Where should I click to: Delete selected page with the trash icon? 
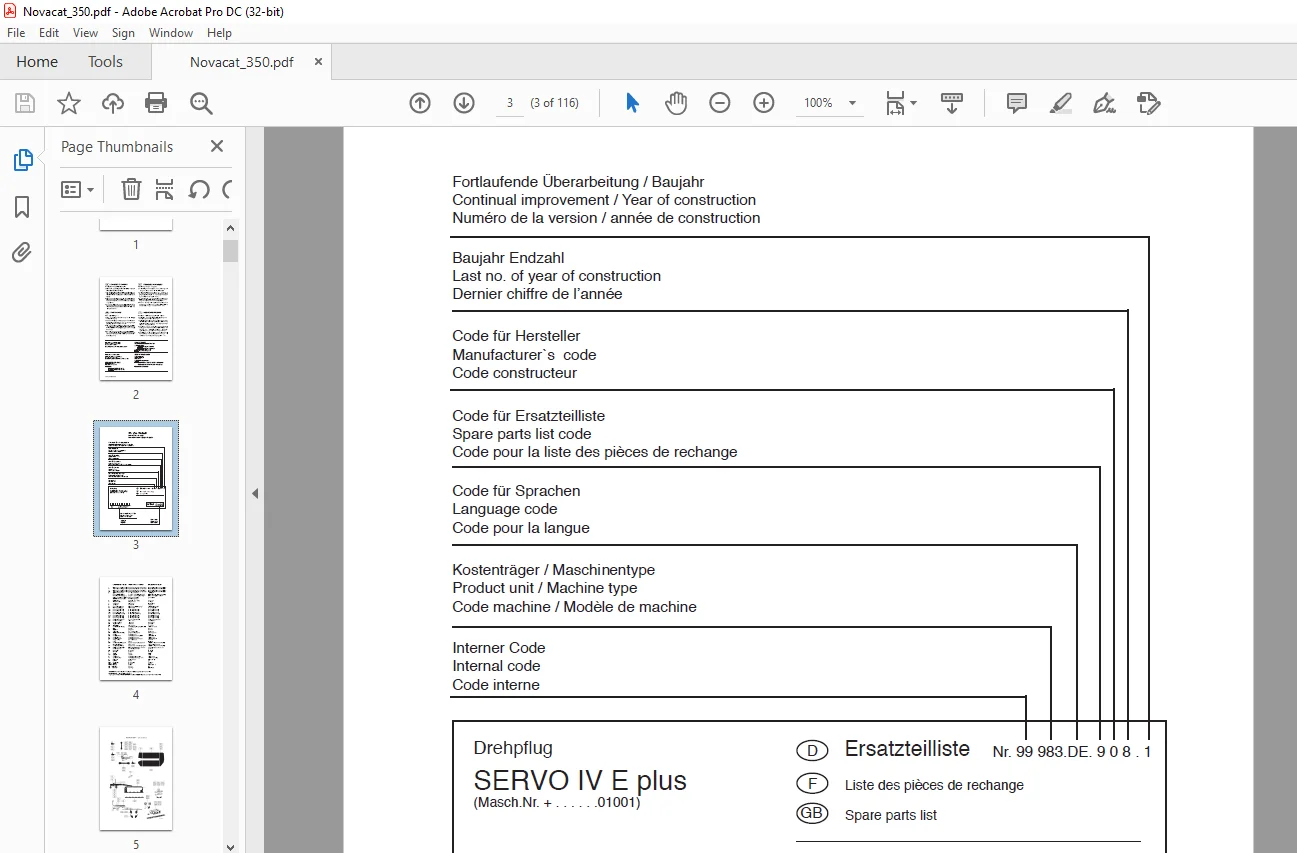pos(131,189)
